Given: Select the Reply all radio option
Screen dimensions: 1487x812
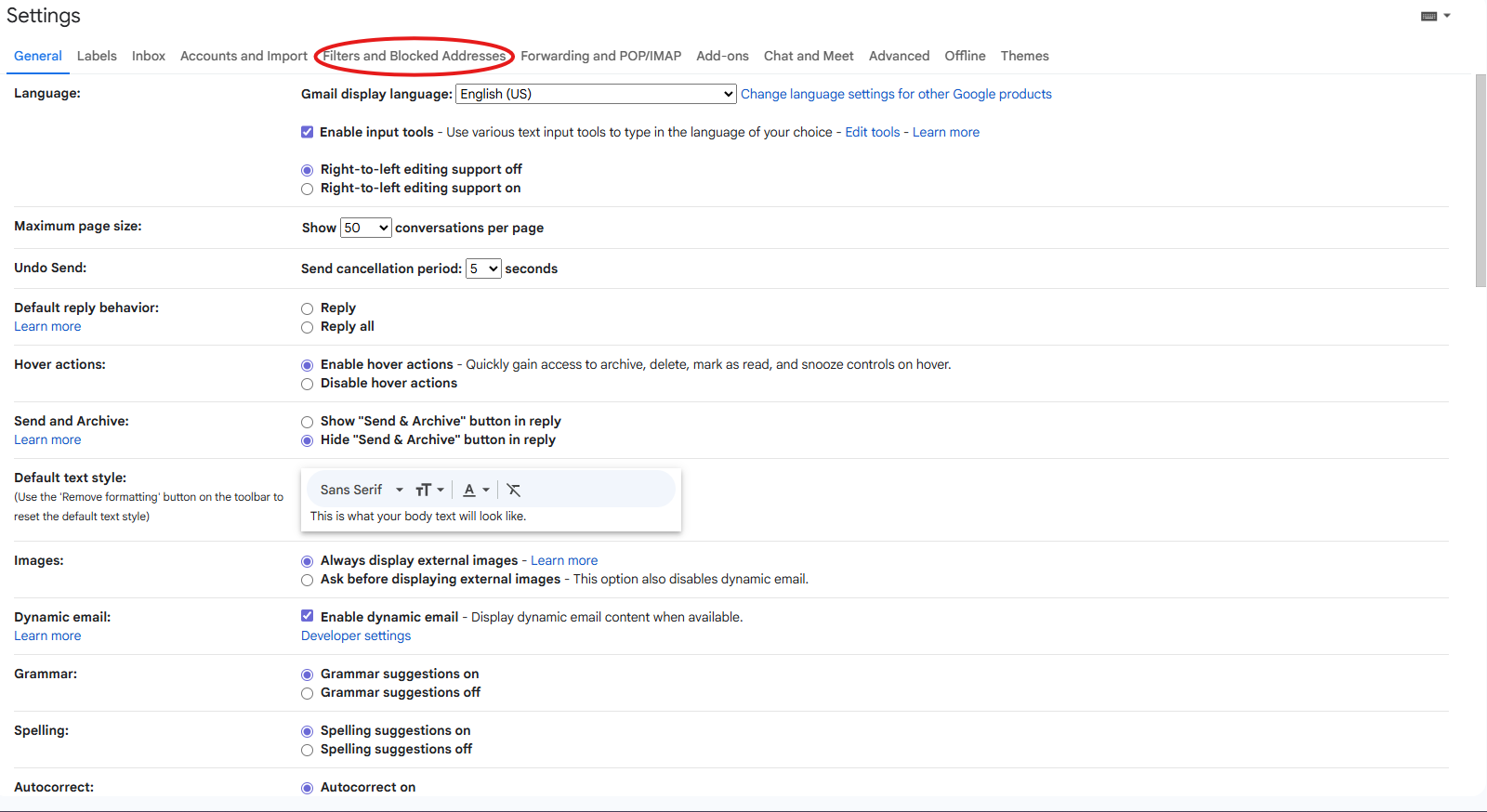Looking at the screenshot, I should tap(307, 327).
